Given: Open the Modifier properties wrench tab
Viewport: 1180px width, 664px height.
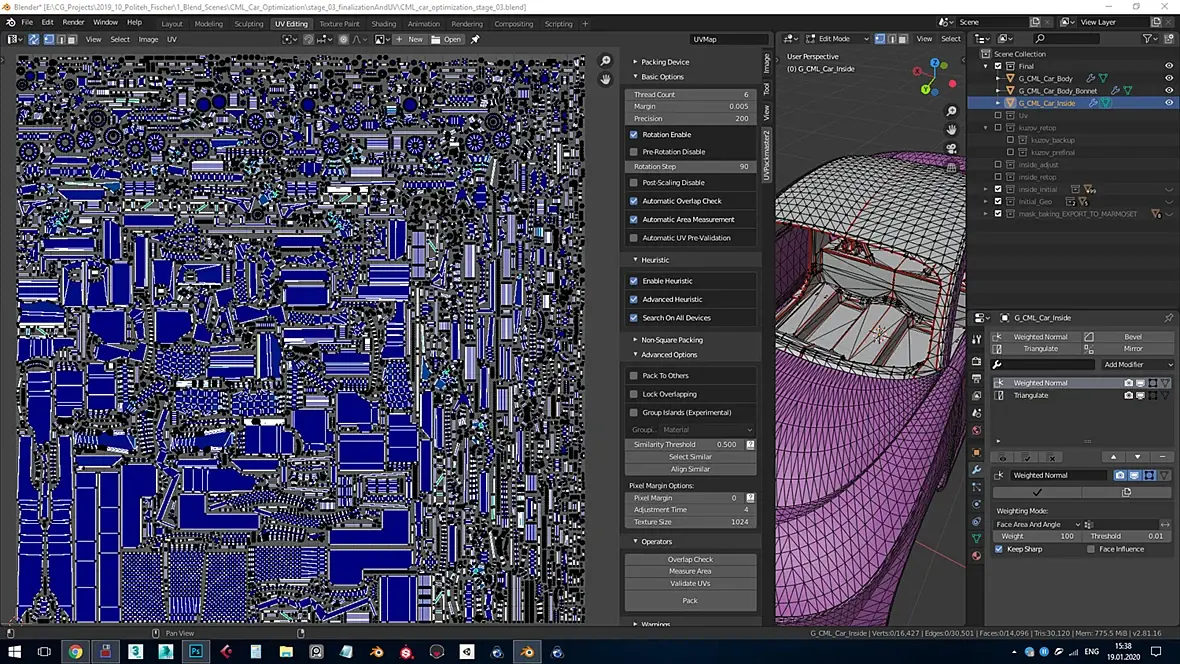Looking at the screenshot, I should click(x=976, y=470).
